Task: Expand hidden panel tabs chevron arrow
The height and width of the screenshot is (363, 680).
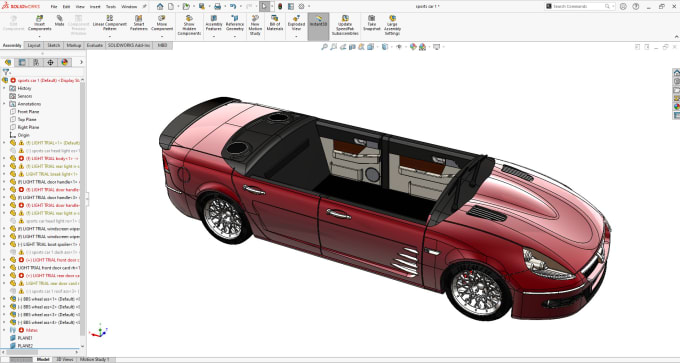Action: tap(81, 62)
